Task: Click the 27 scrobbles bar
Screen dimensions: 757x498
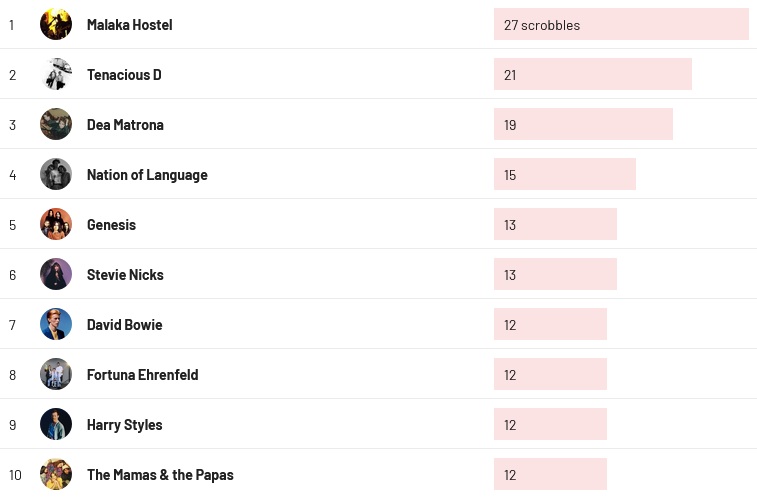Action: pyautogui.click(x=621, y=25)
